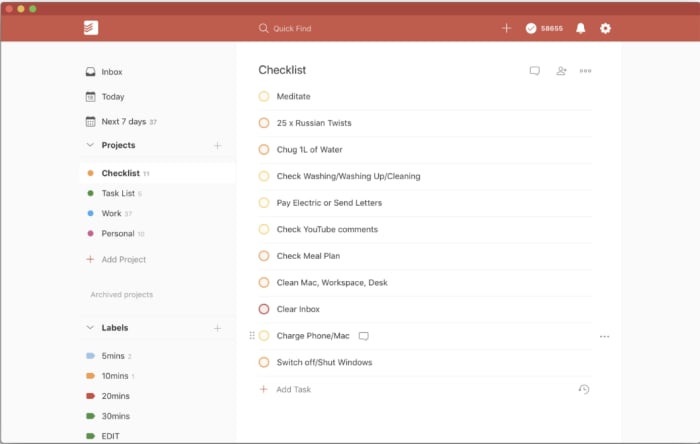700x444 pixels.
Task: Check off the Meditate task
Action: [264, 96]
